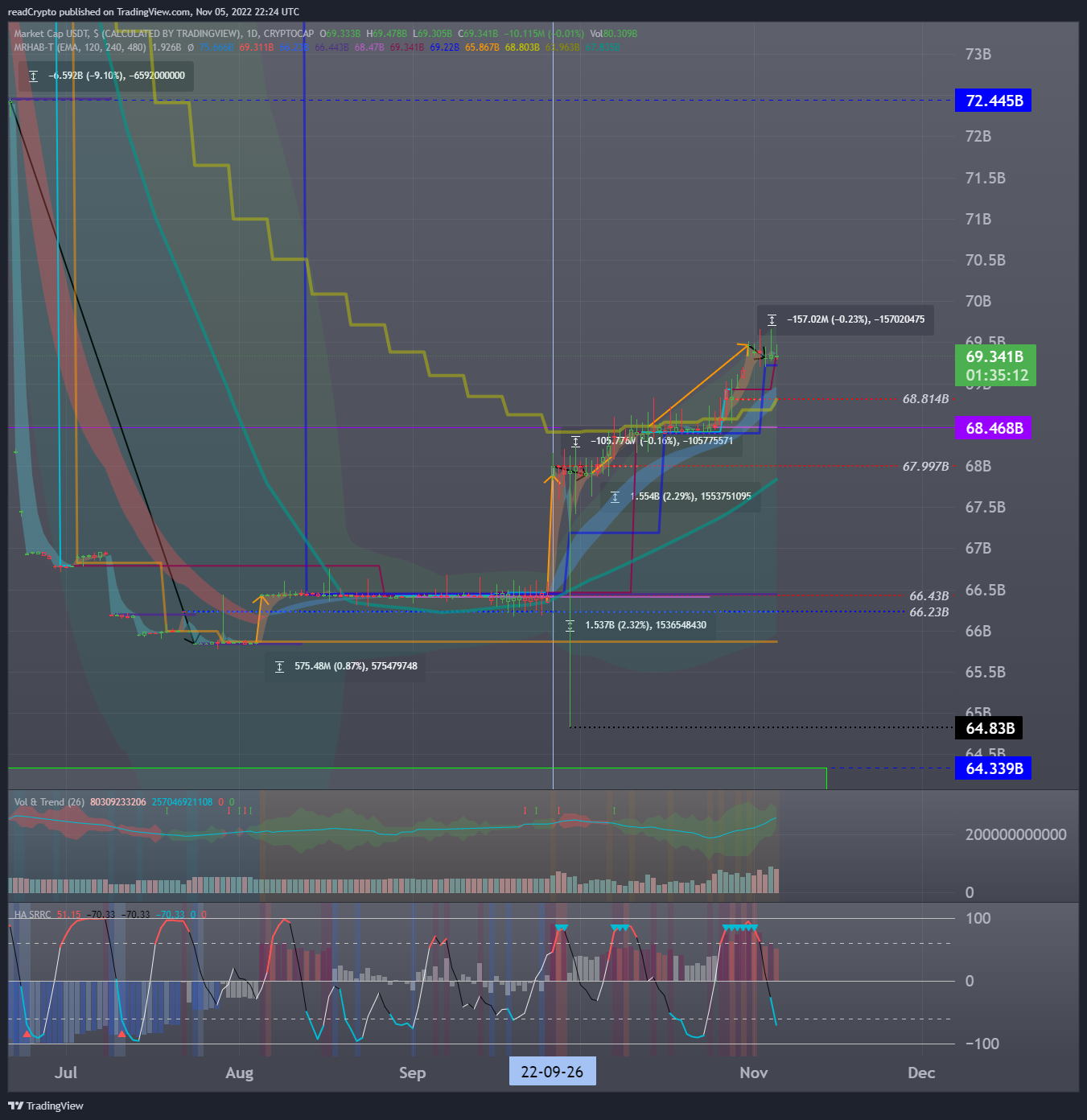The width and height of the screenshot is (1087, 1120).
Task: Click the readCrypto published on TradingView caption
Action: [153, 12]
